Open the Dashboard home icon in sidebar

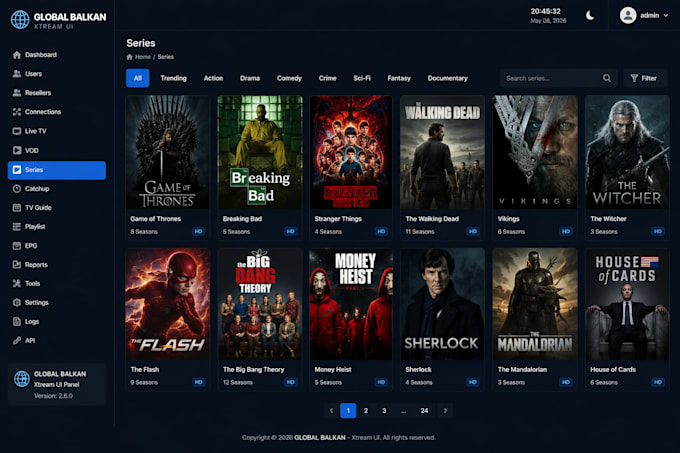point(17,55)
